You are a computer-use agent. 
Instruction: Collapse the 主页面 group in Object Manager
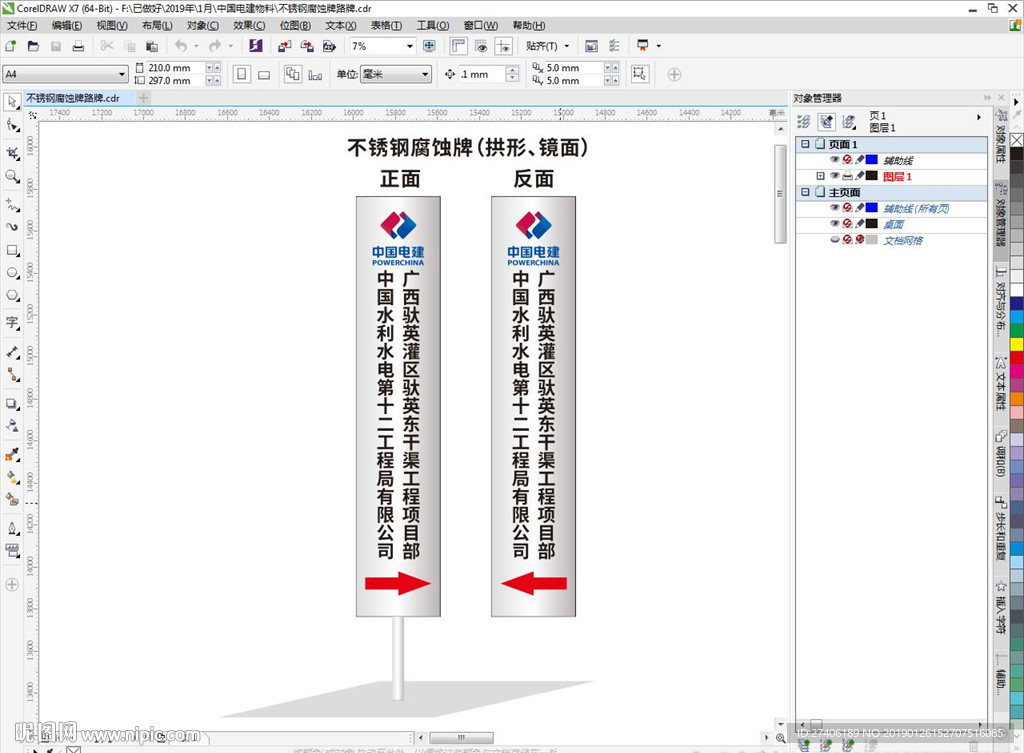tap(805, 190)
